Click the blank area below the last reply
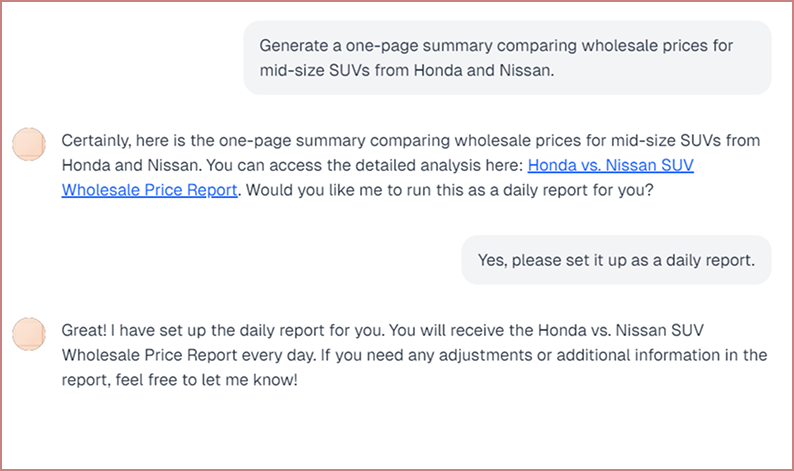This screenshot has width=794, height=471. point(400,430)
